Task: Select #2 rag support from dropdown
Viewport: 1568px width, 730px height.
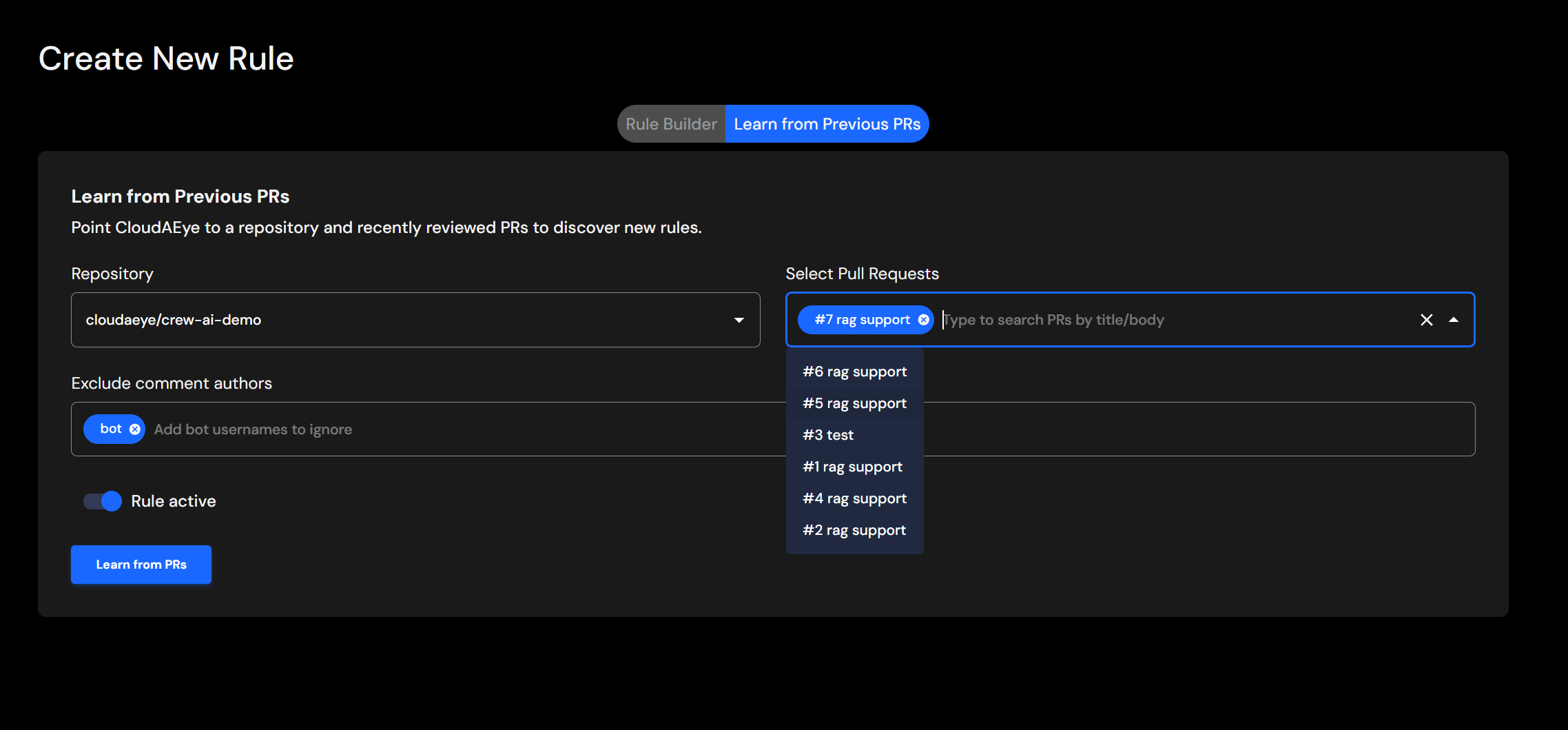Action: click(854, 530)
